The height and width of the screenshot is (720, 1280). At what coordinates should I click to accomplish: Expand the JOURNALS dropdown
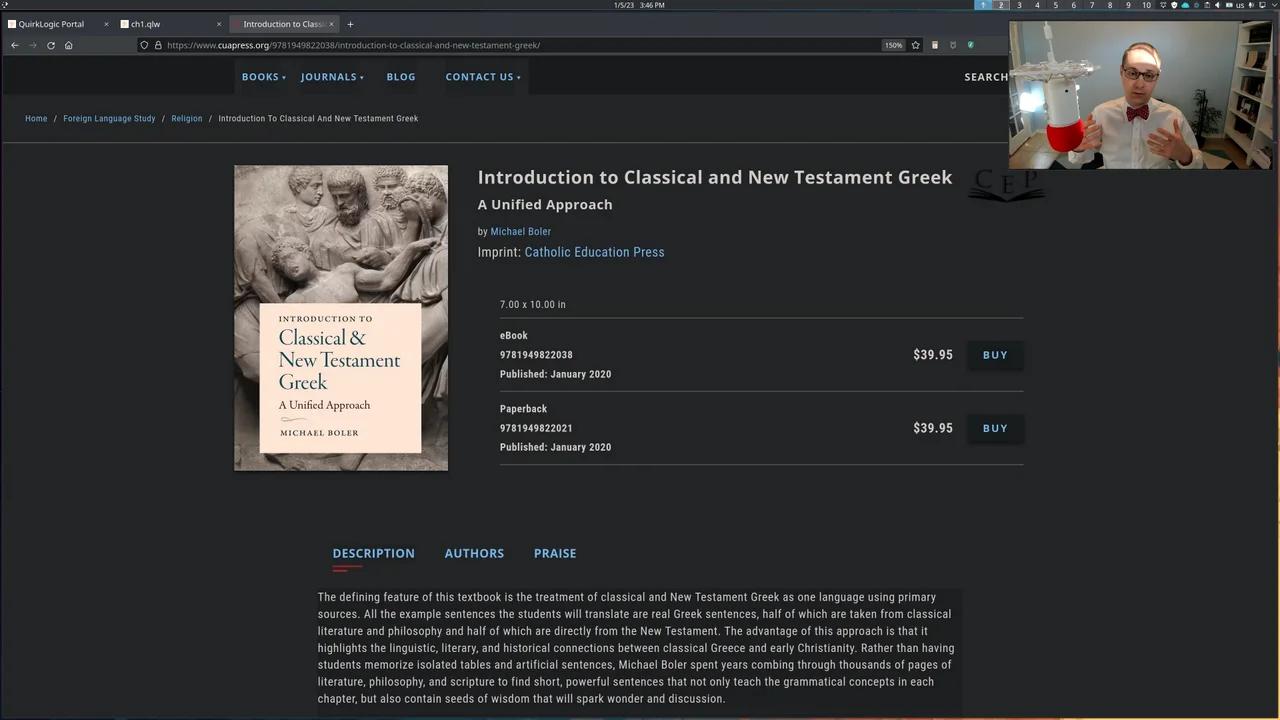[x=328, y=77]
